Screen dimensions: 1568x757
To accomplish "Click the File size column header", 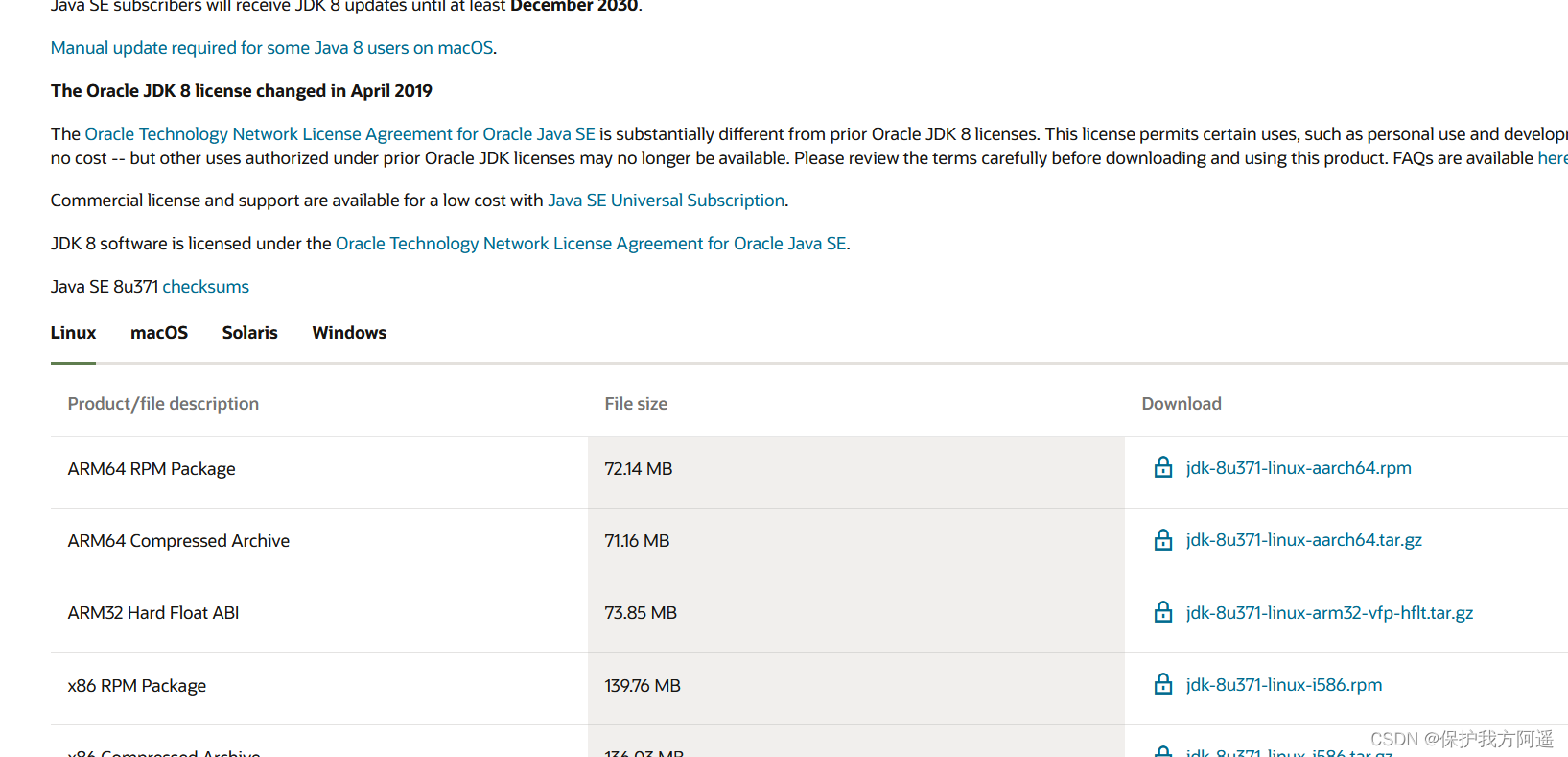I will point(636,404).
